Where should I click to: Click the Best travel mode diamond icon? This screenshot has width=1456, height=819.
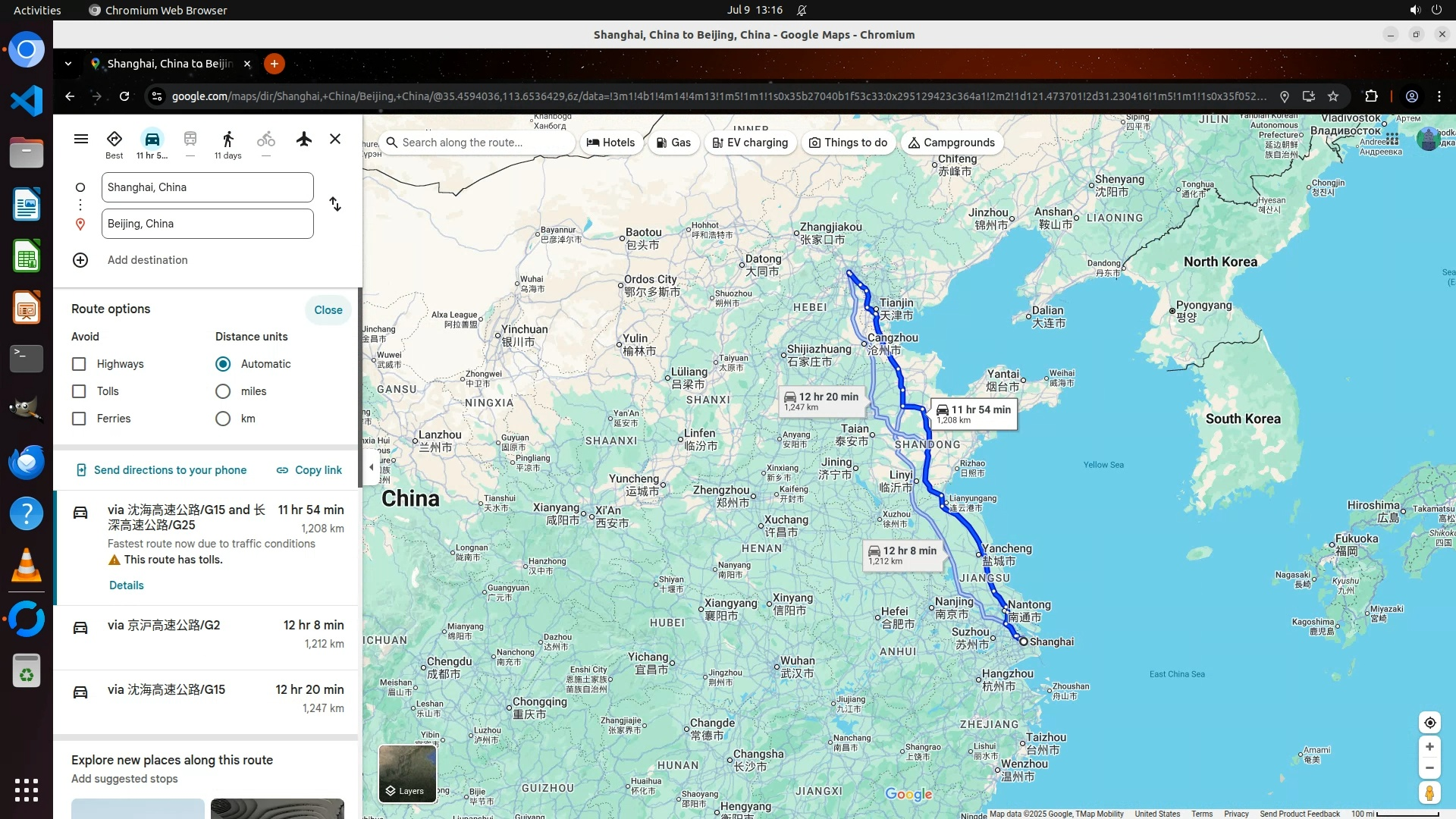(x=115, y=140)
